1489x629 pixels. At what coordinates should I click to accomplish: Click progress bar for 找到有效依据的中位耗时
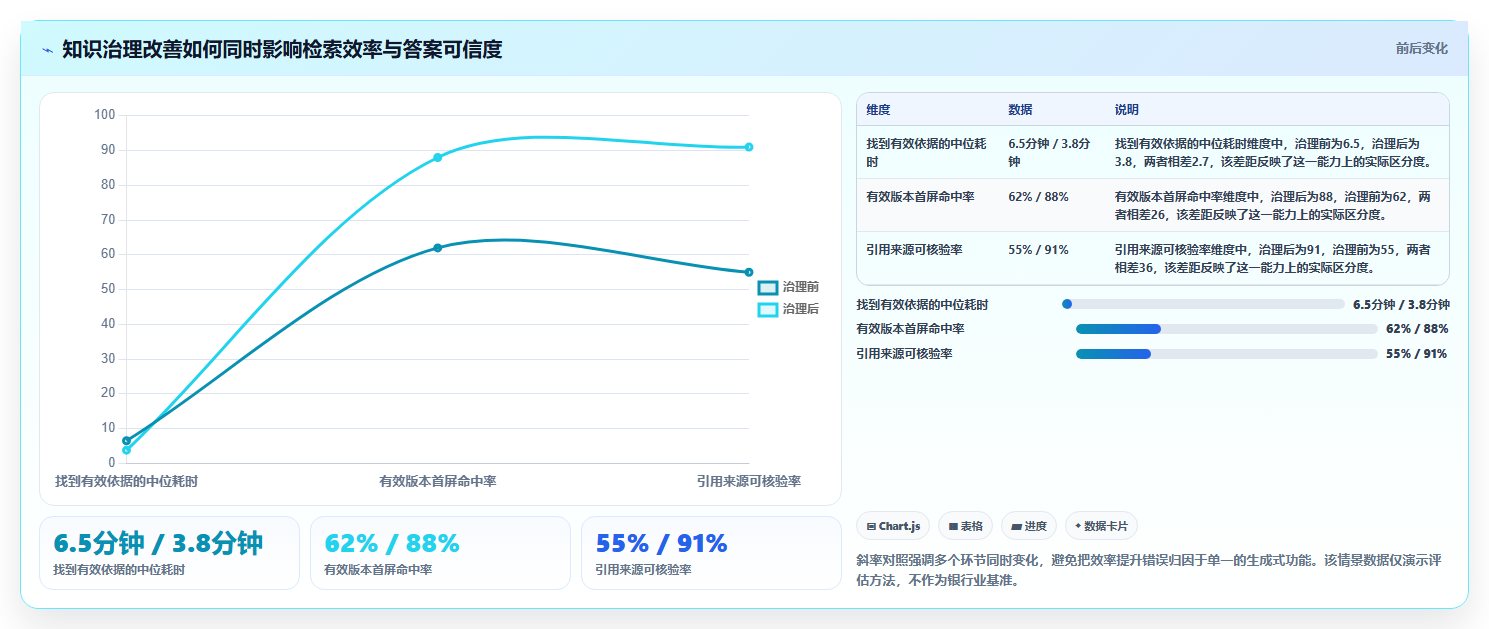(x=1204, y=304)
